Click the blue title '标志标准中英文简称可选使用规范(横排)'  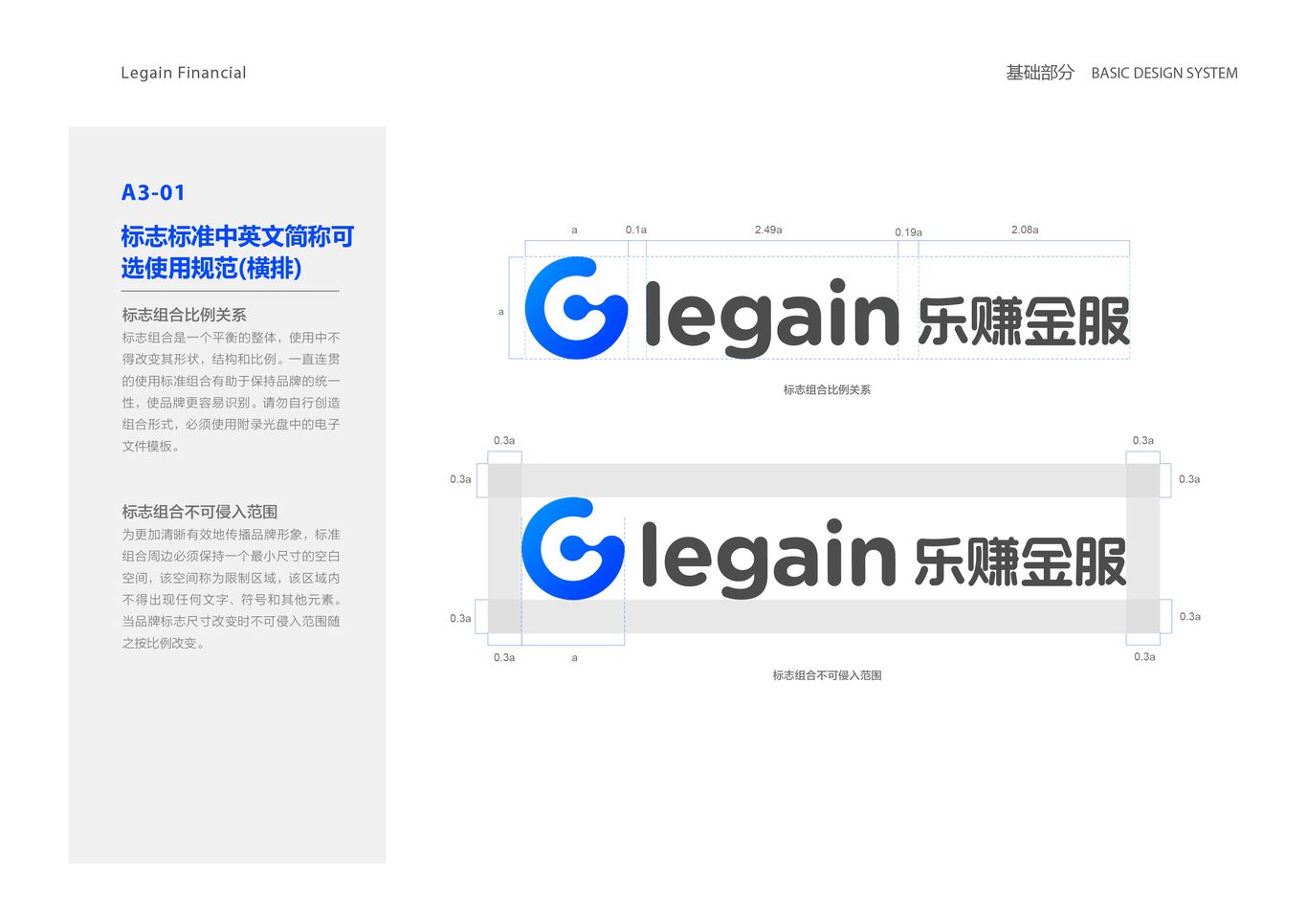(237, 253)
